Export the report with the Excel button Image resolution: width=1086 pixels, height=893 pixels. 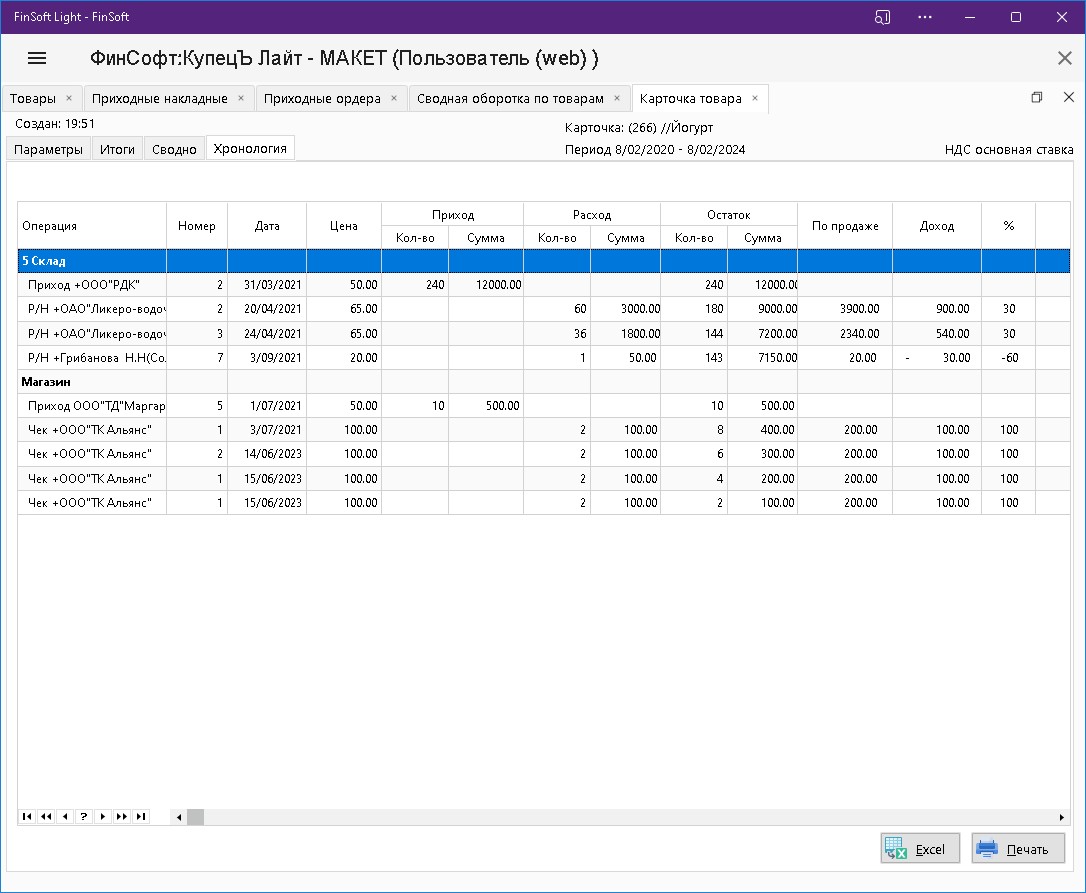(x=920, y=849)
